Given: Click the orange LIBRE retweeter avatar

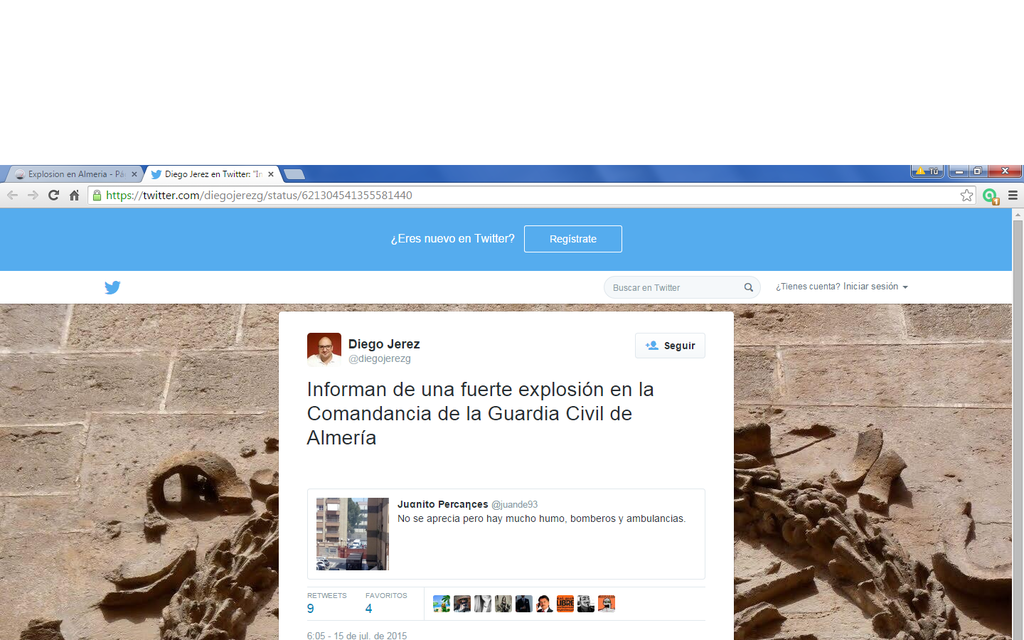Looking at the screenshot, I should pyautogui.click(x=565, y=603).
